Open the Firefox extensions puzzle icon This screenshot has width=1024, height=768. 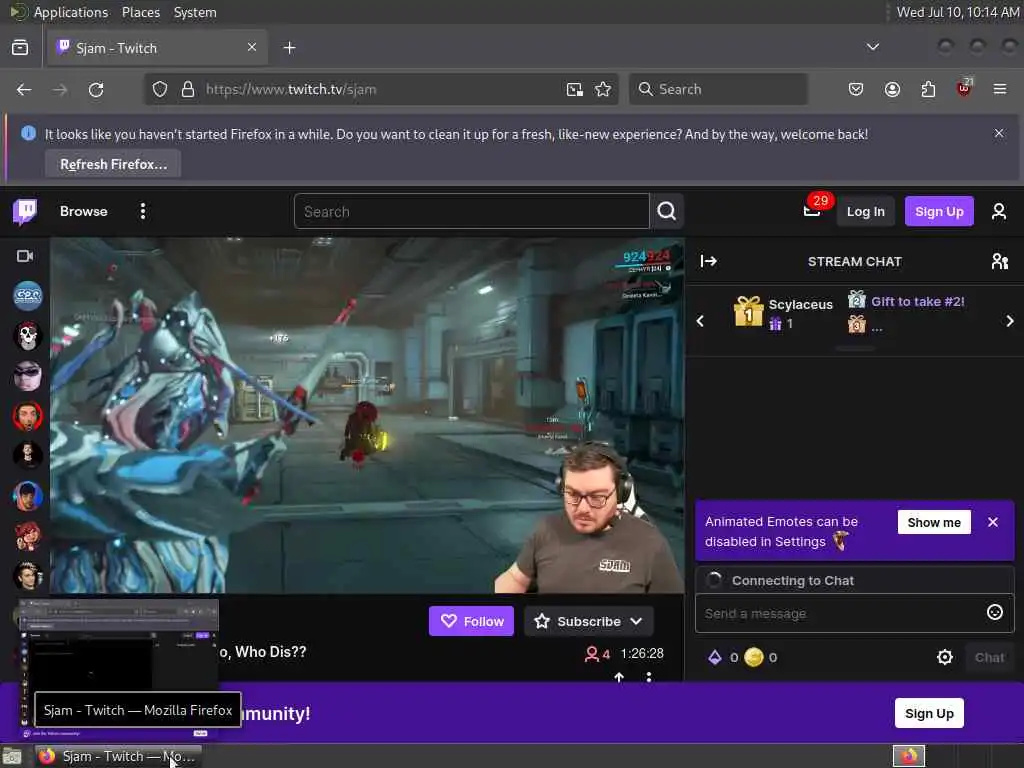pyautogui.click(x=928, y=89)
